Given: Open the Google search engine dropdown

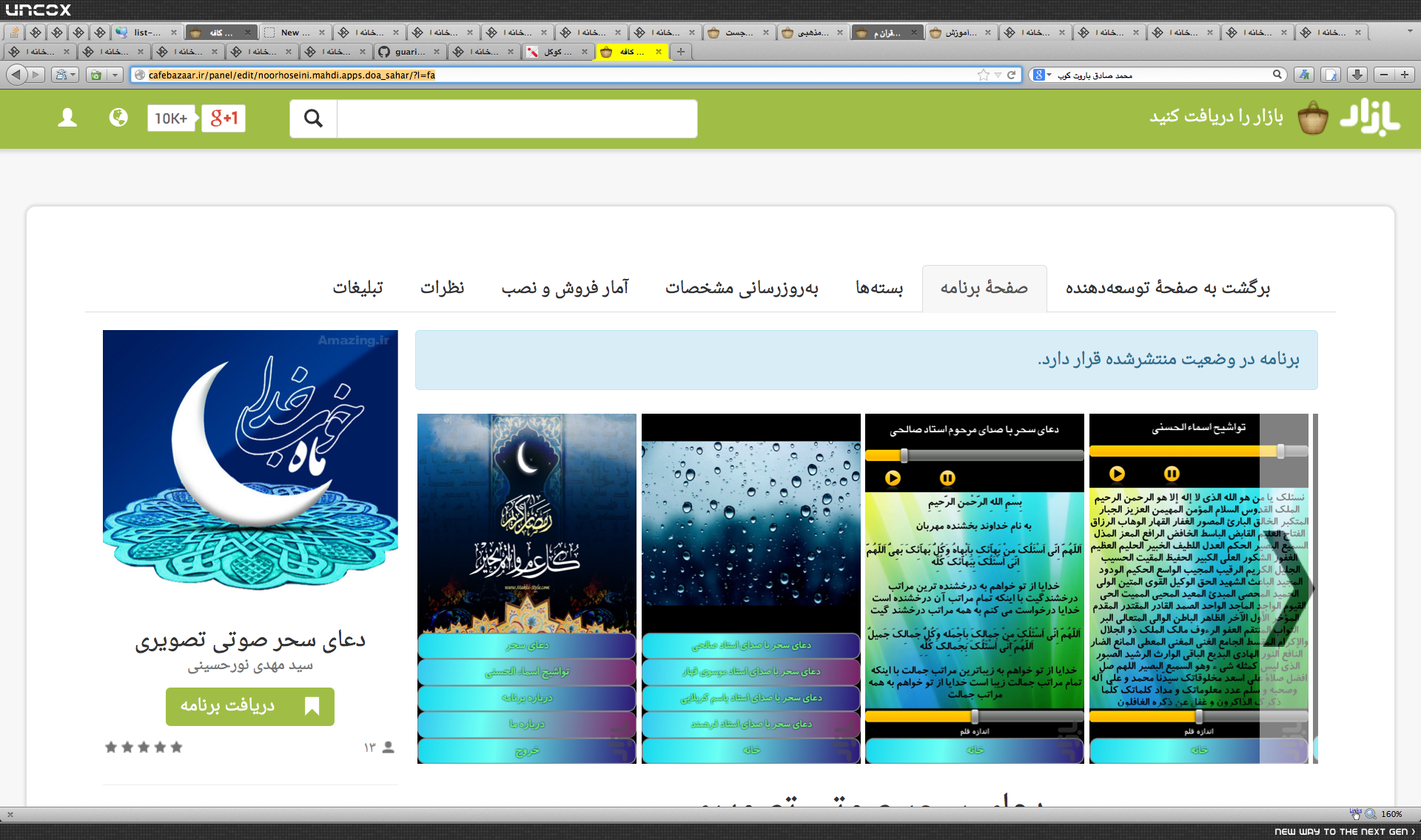Looking at the screenshot, I should pos(1043,75).
